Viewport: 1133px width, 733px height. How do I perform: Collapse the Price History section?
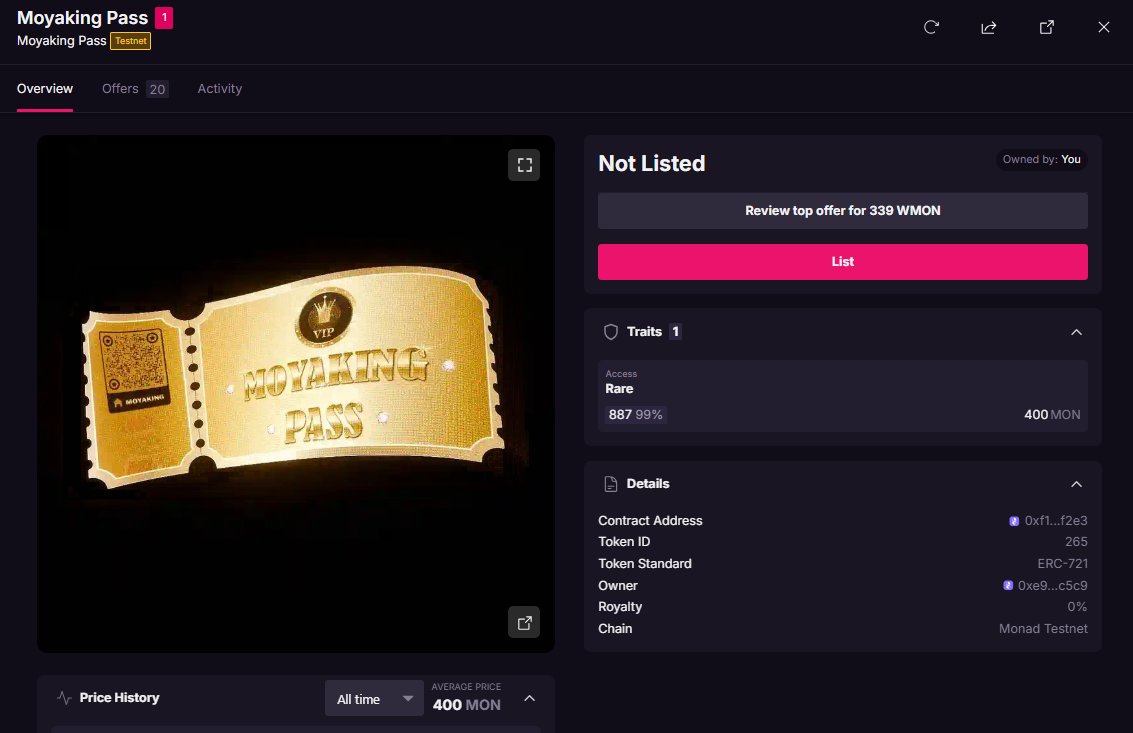coord(530,698)
